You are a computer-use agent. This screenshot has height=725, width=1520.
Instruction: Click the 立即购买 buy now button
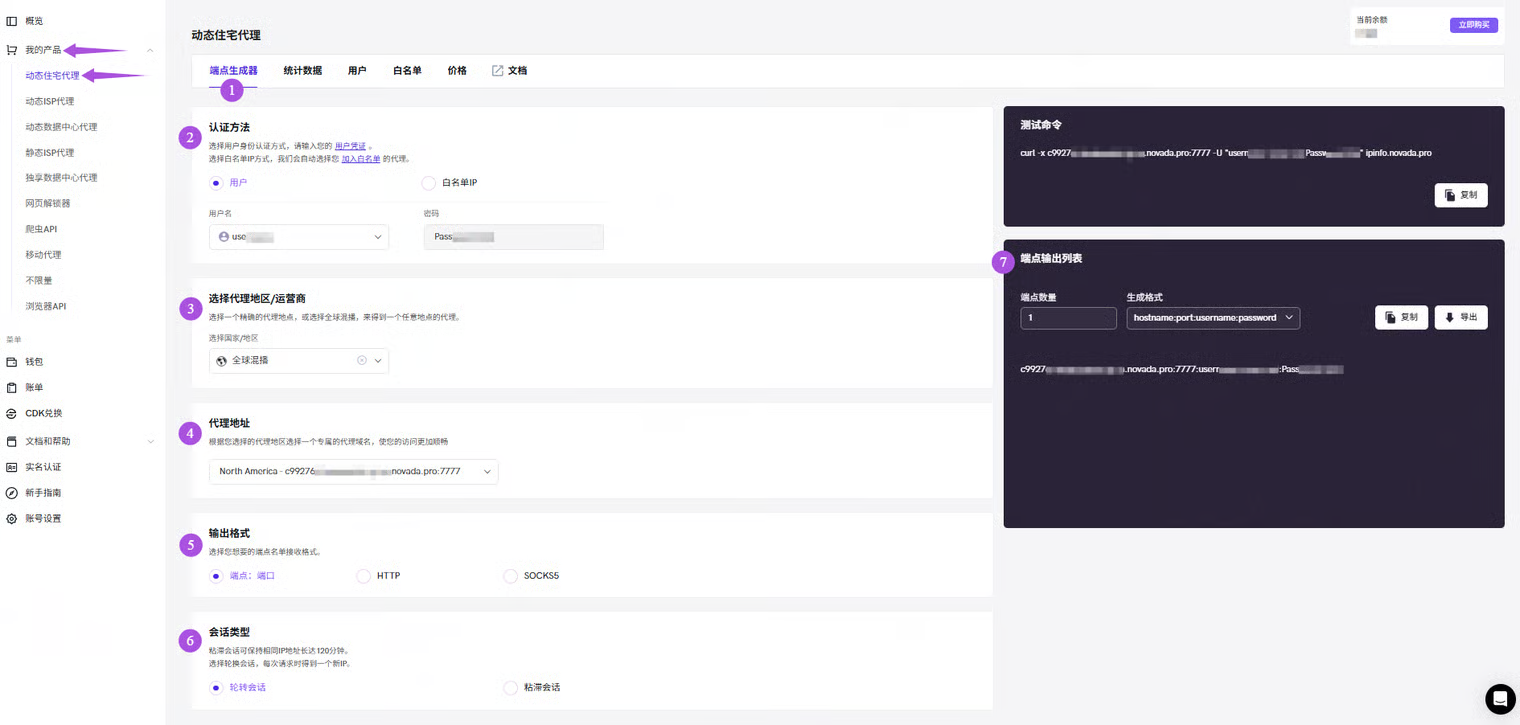[x=1473, y=25]
